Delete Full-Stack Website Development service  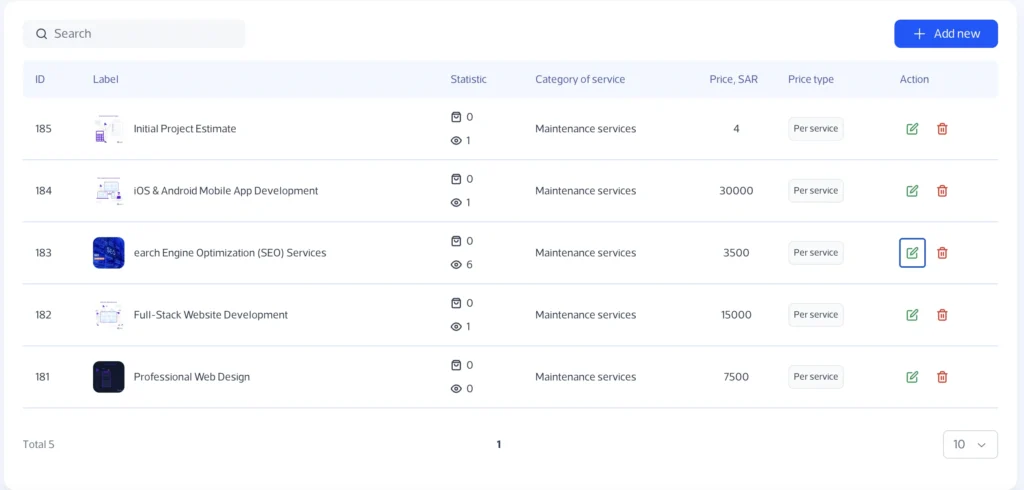[x=942, y=315]
